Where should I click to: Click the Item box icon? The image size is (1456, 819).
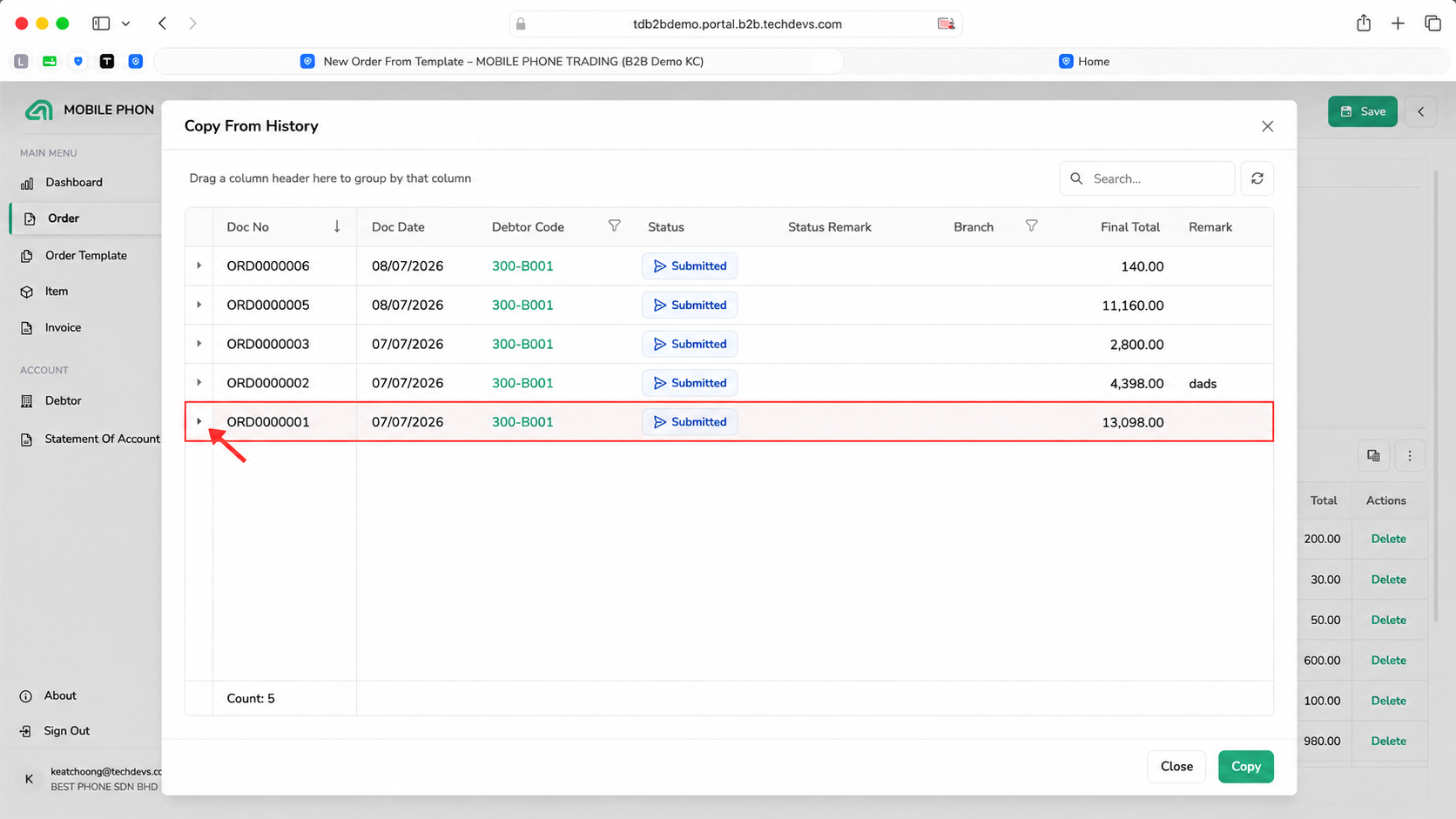coord(27,292)
